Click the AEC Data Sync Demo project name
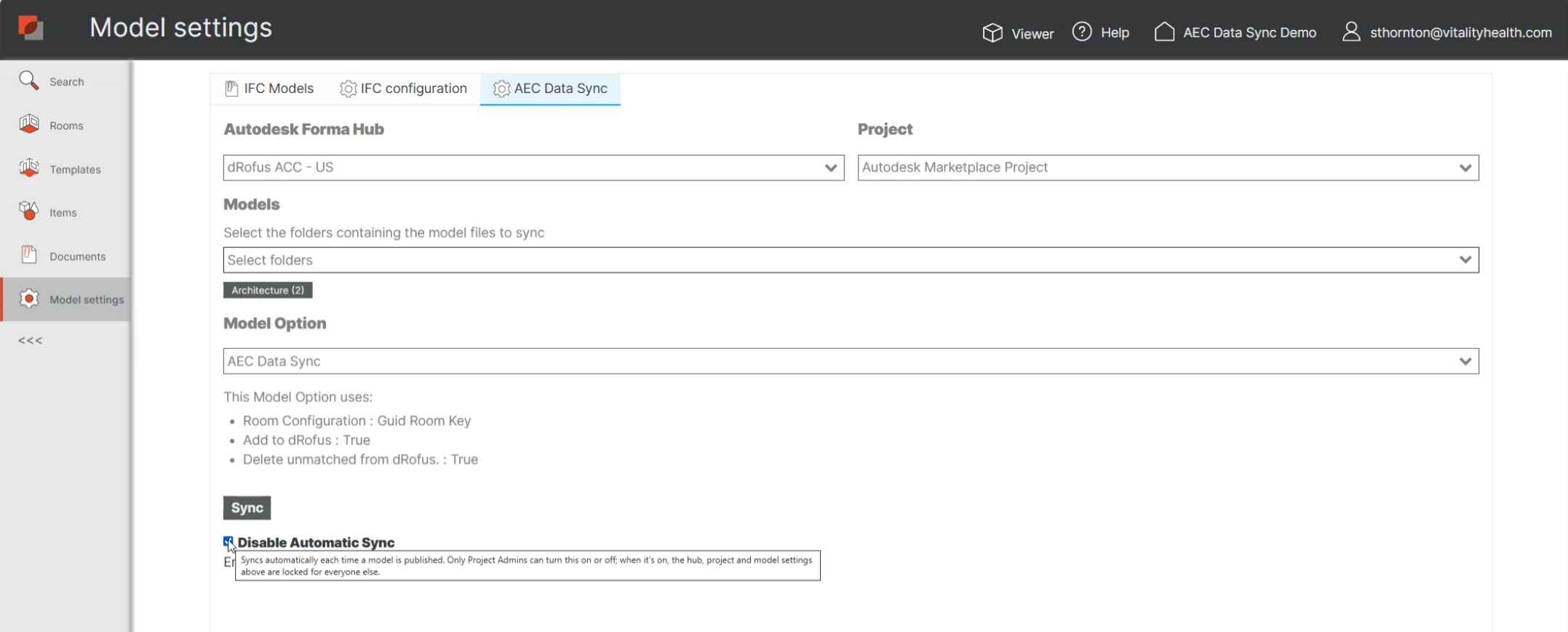The height and width of the screenshot is (632, 1568). (x=1249, y=33)
